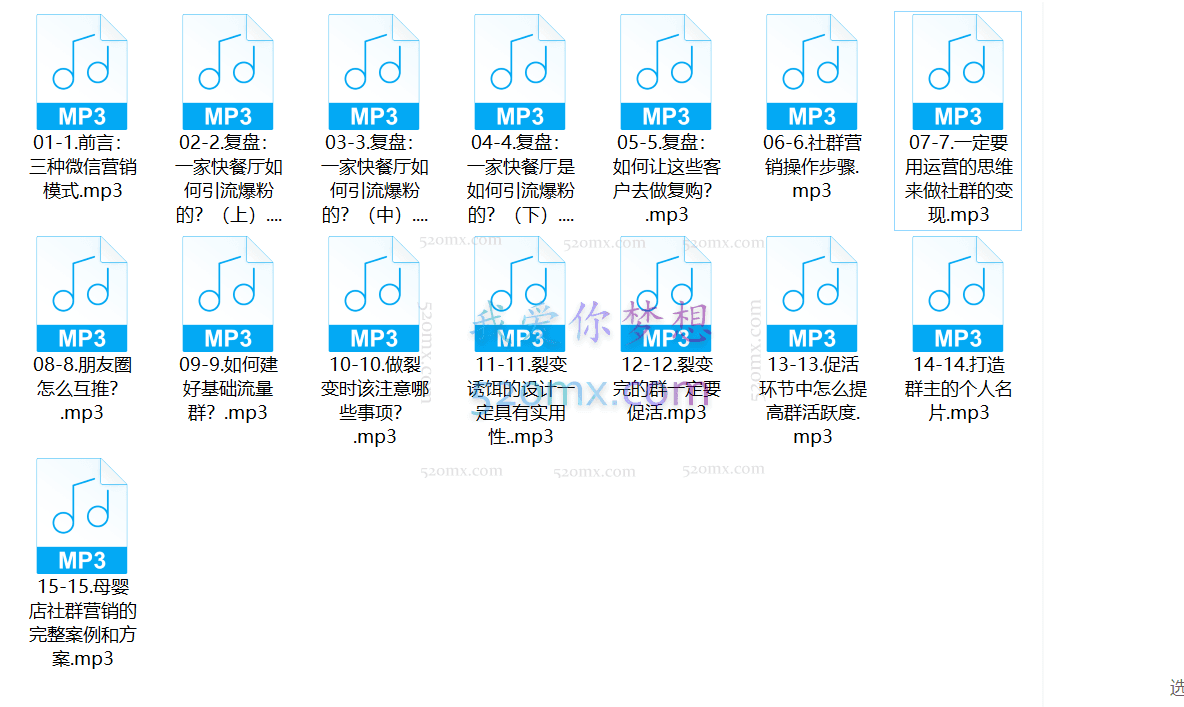Select the highlighted 07-7 file icon
This screenshot has height=707, width=1184.
958,72
